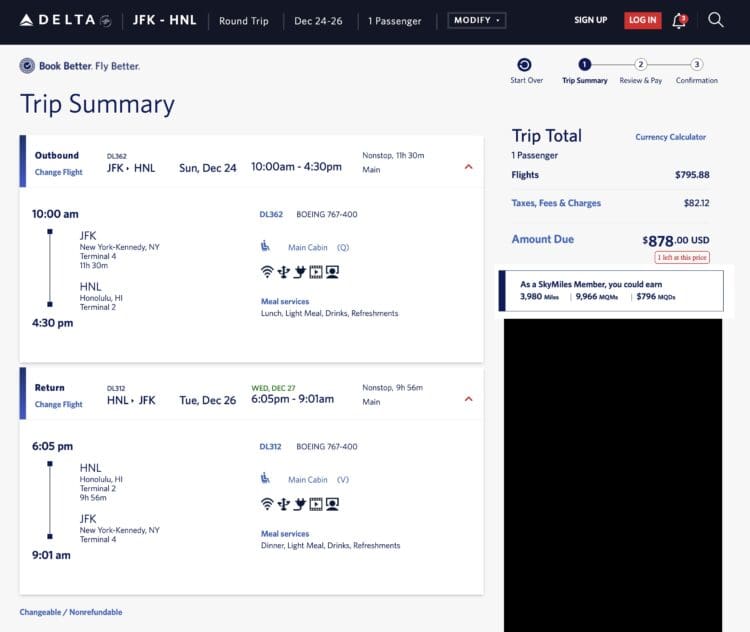
Task: Open Taxes, Fees & Charges breakdown
Action: (556, 203)
